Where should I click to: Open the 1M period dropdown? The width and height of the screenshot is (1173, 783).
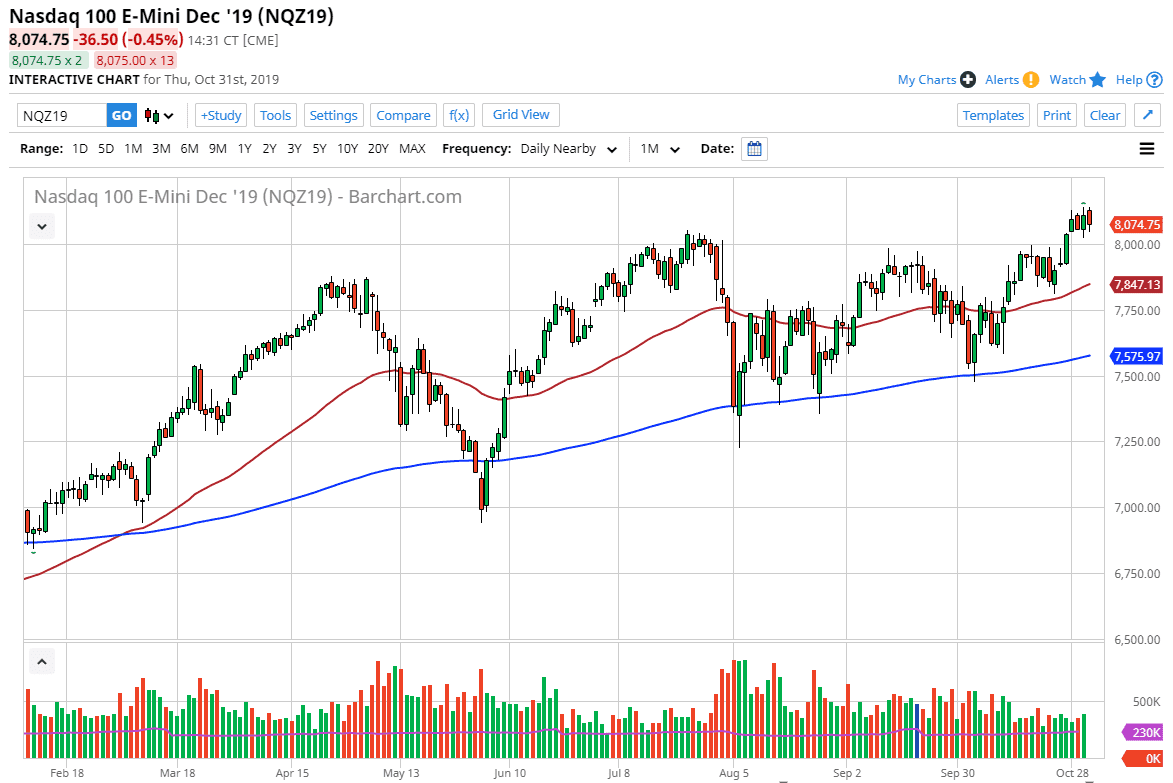coord(660,149)
